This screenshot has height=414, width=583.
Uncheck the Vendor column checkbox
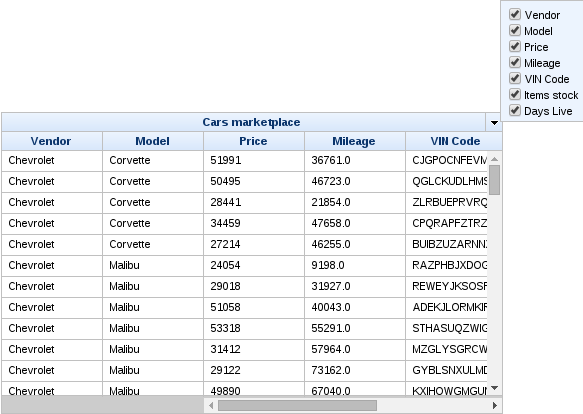point(515,14)
